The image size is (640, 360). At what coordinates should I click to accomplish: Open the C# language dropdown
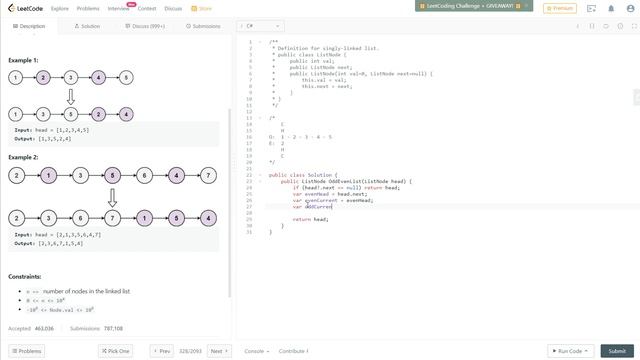coord(260,26)
